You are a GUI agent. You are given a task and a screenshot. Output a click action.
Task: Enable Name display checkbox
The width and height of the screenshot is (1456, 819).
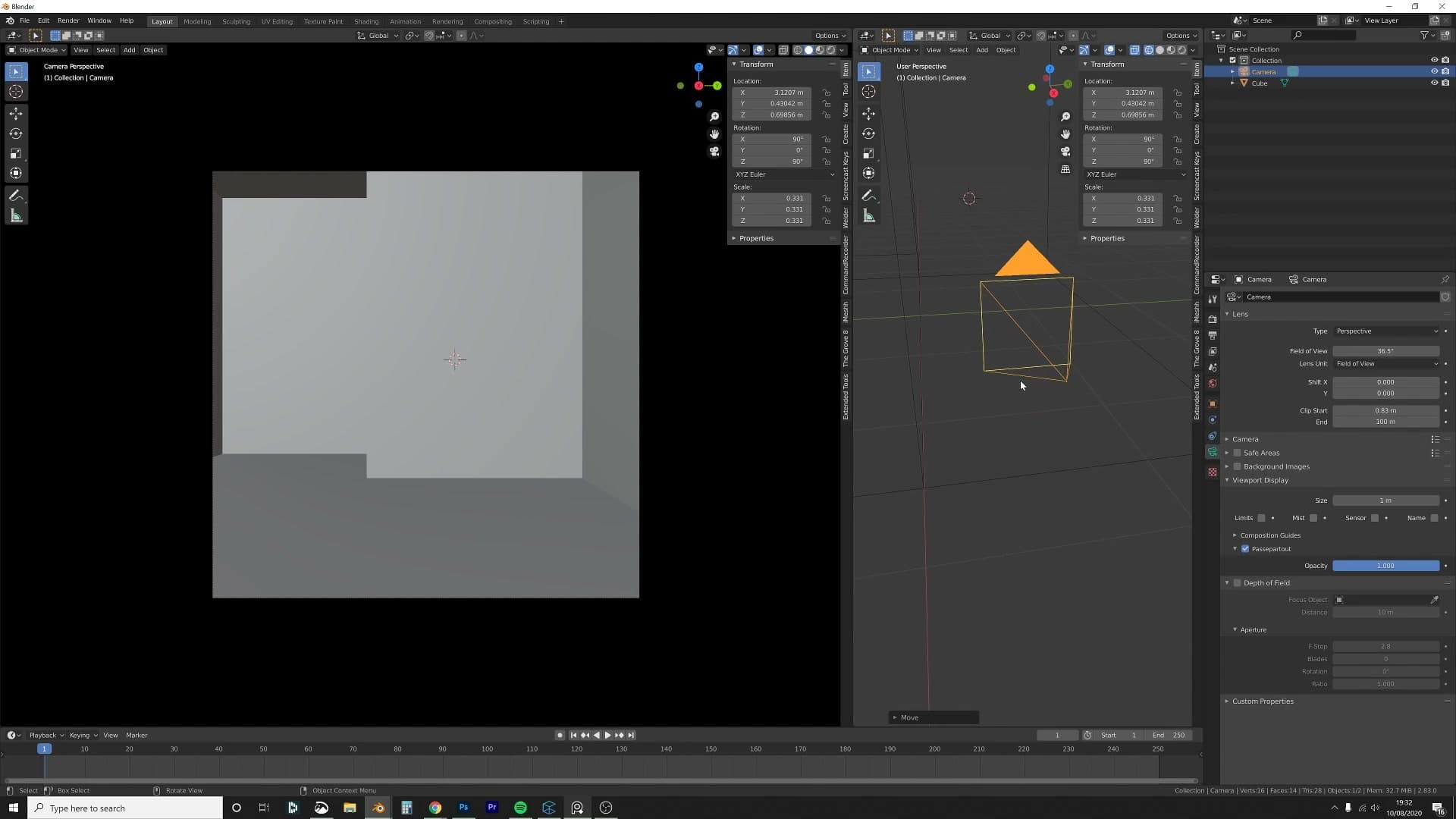point(1434,518)
